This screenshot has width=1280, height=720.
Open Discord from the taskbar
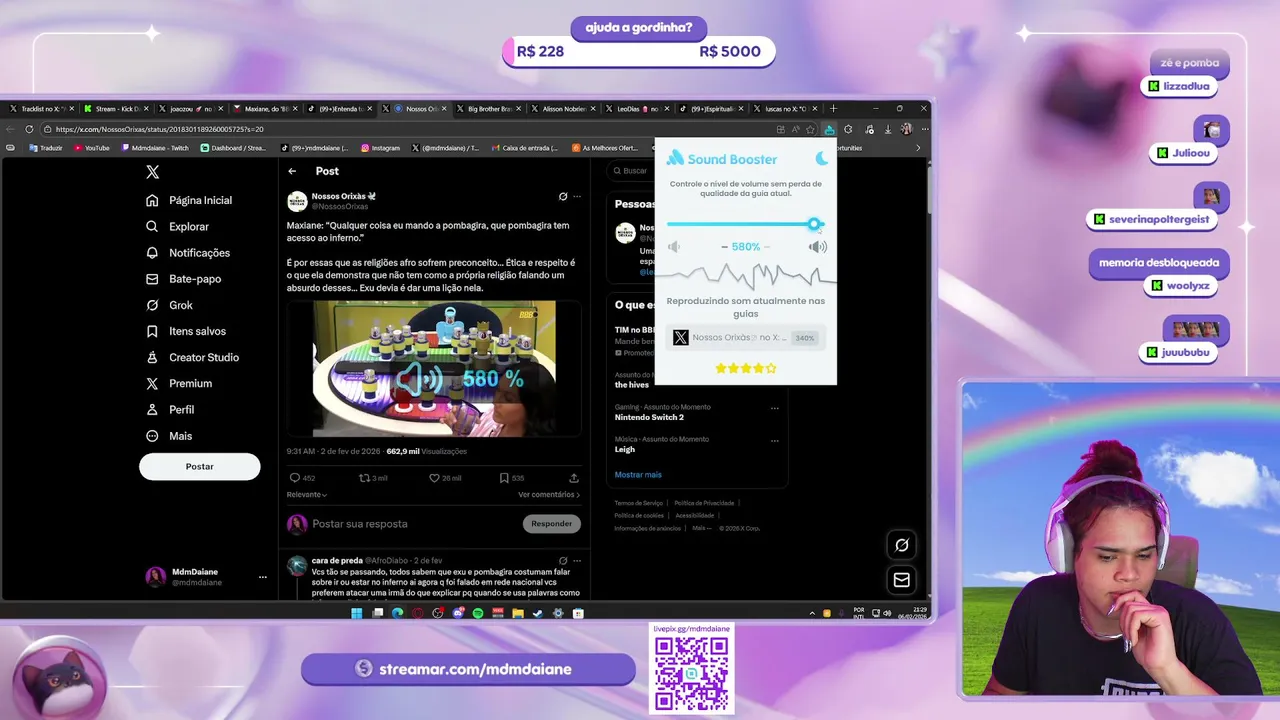(458, 613)
